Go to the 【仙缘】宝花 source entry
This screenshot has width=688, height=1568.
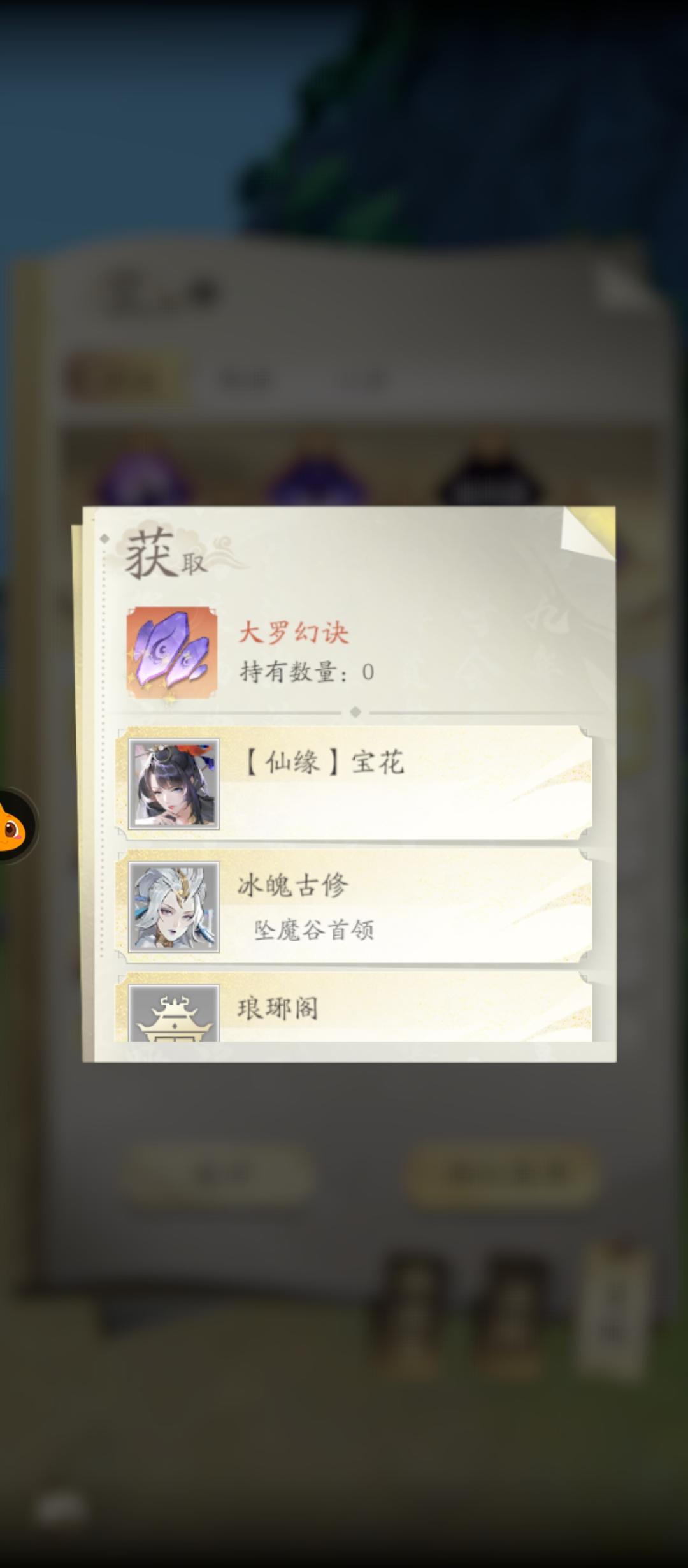point(354,784)
